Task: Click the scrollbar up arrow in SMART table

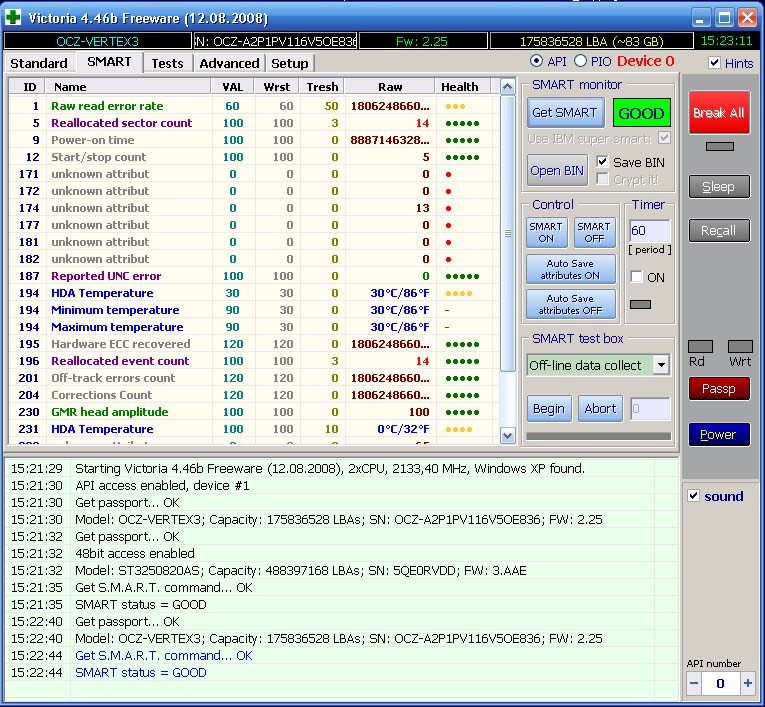Action: (507, 87)
